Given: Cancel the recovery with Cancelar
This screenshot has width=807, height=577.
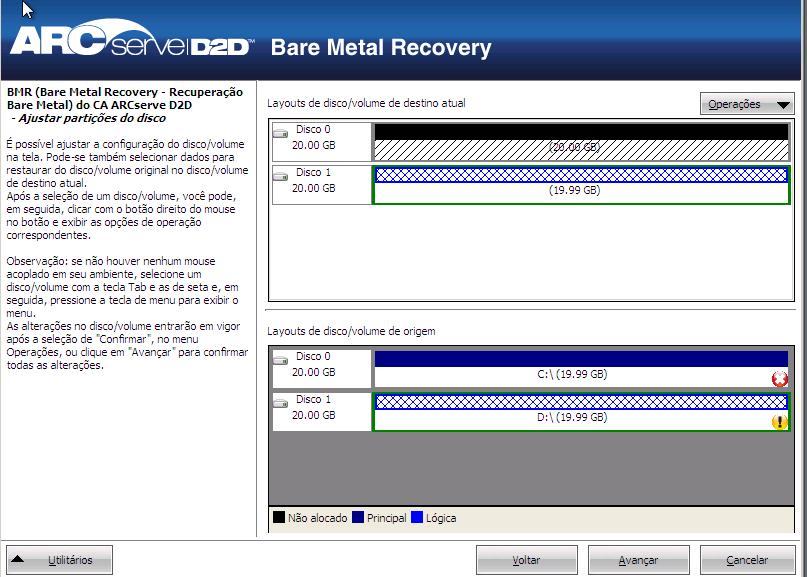Looking at the screenshot, I should [747, 560].
